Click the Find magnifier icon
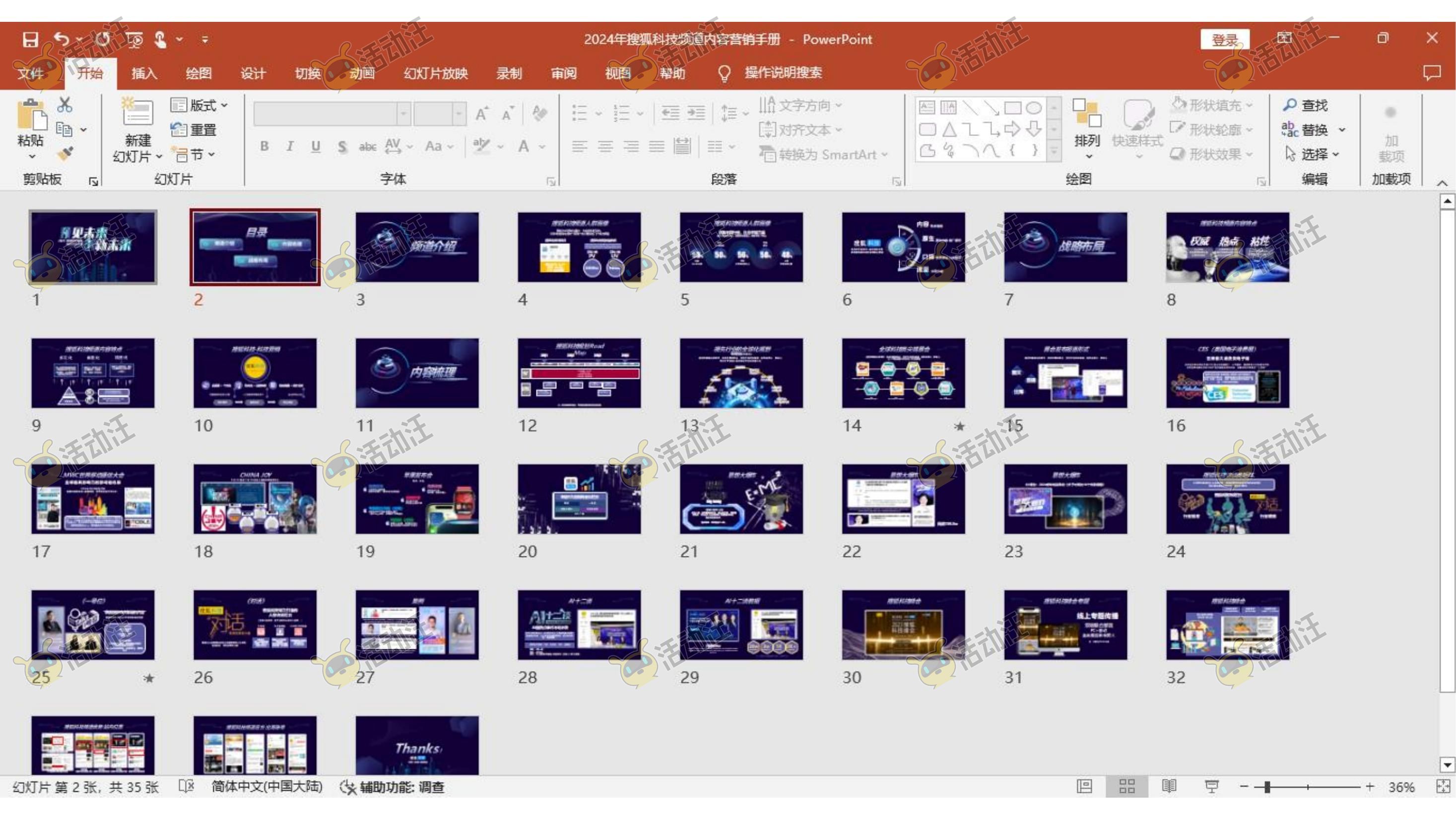Viewport: 1456px width, 819px height. click(x=1290, y=105)
